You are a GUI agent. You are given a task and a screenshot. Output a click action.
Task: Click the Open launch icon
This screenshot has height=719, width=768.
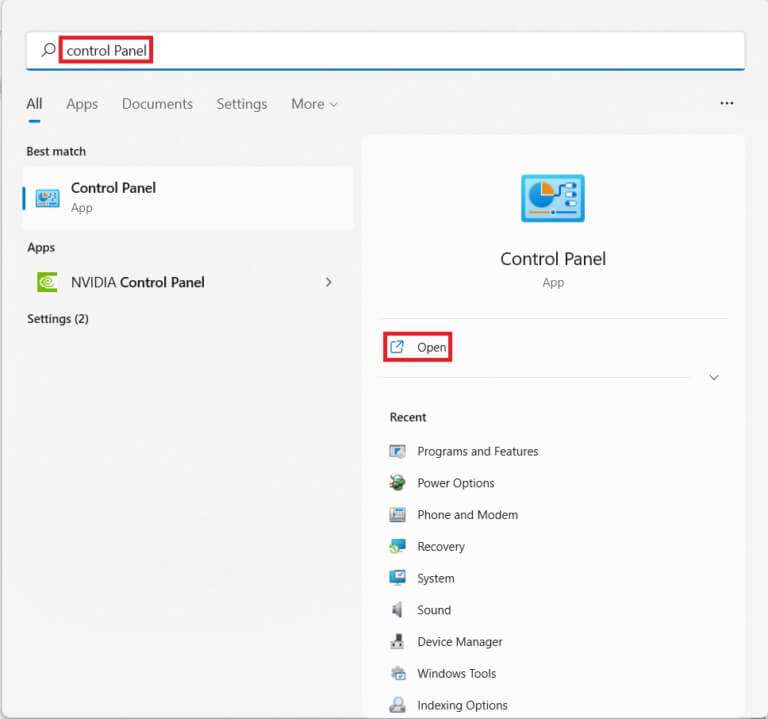397,347
